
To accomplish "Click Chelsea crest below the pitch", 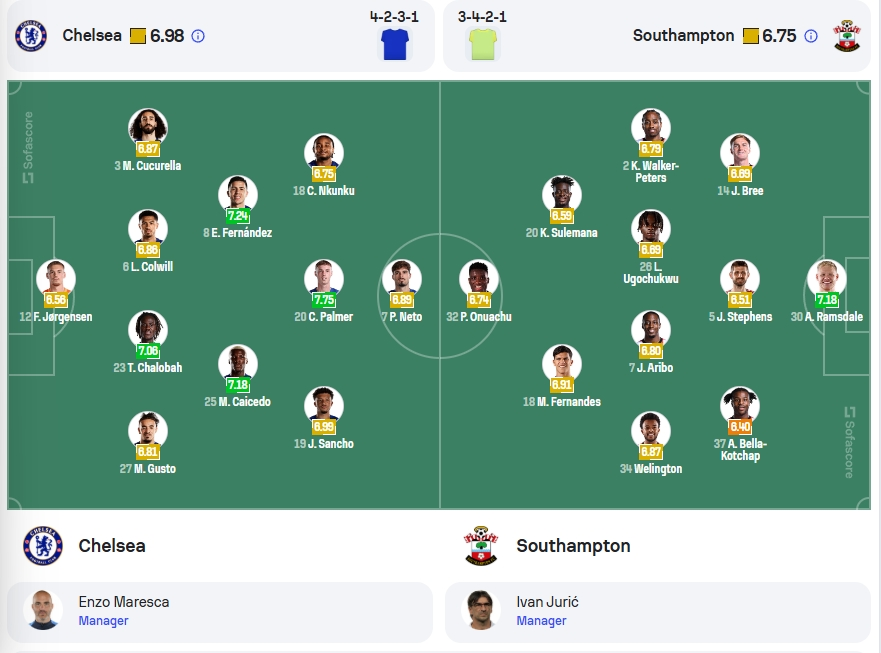I will [43, 546].
